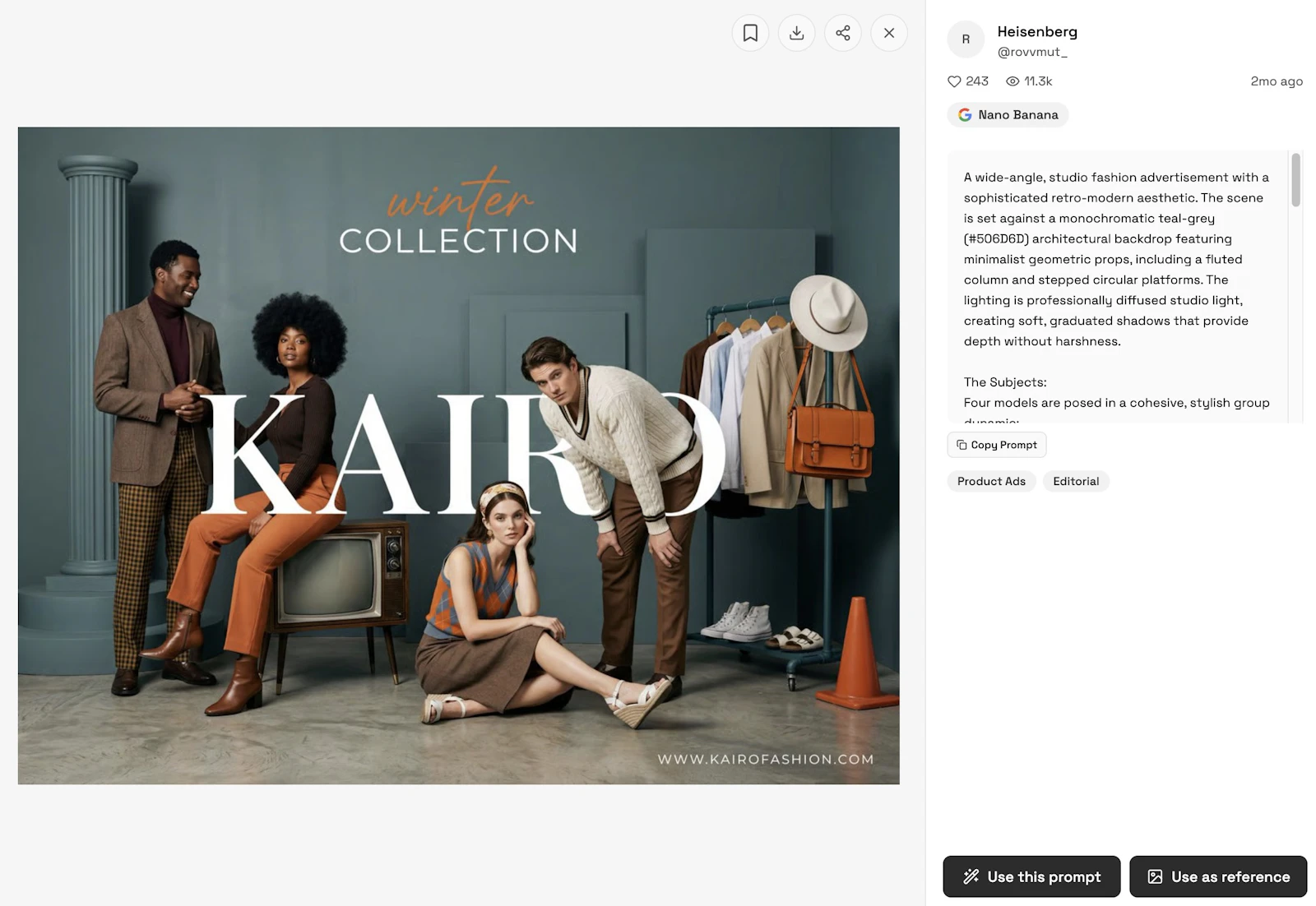Download the image using the download icon
This screenshot has width=1316, height=906.
(796, 33)
